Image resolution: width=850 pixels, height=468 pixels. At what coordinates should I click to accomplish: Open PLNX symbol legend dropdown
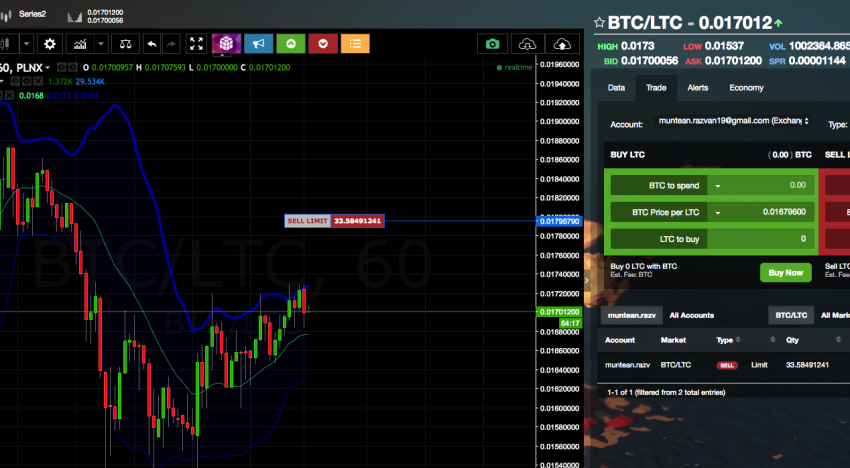48,68
